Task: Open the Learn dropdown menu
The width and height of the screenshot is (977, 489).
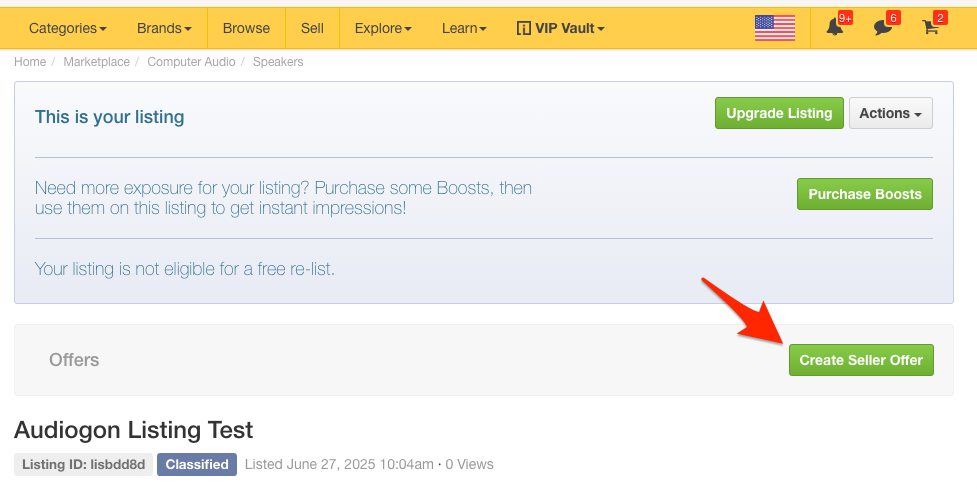Action: (464, 28)
